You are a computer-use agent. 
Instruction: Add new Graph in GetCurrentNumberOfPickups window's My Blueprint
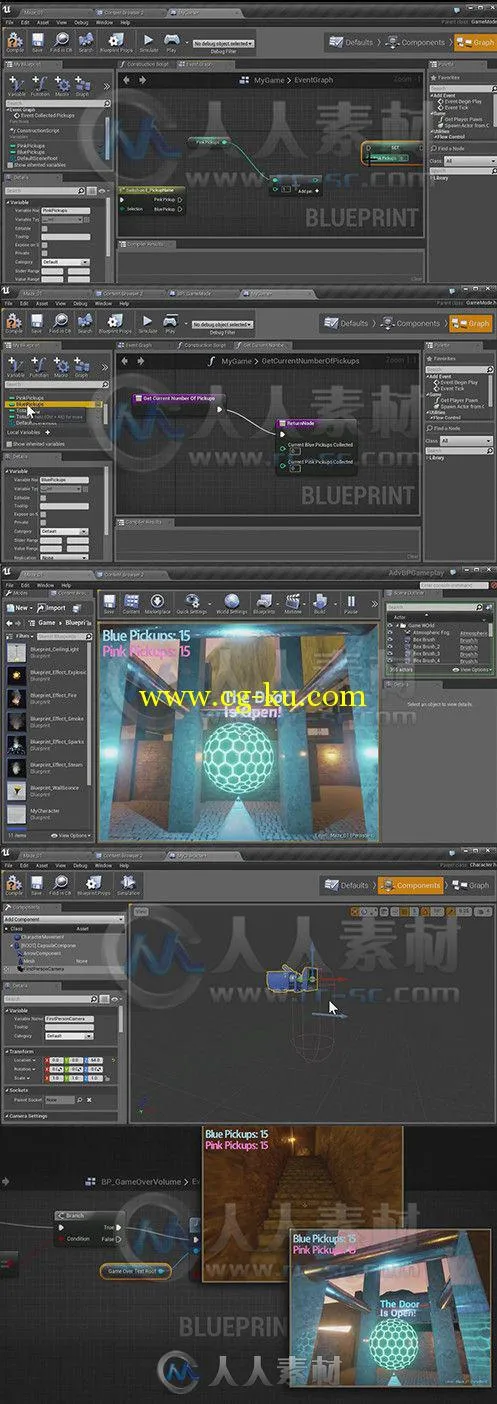click(x=83, y=369)
